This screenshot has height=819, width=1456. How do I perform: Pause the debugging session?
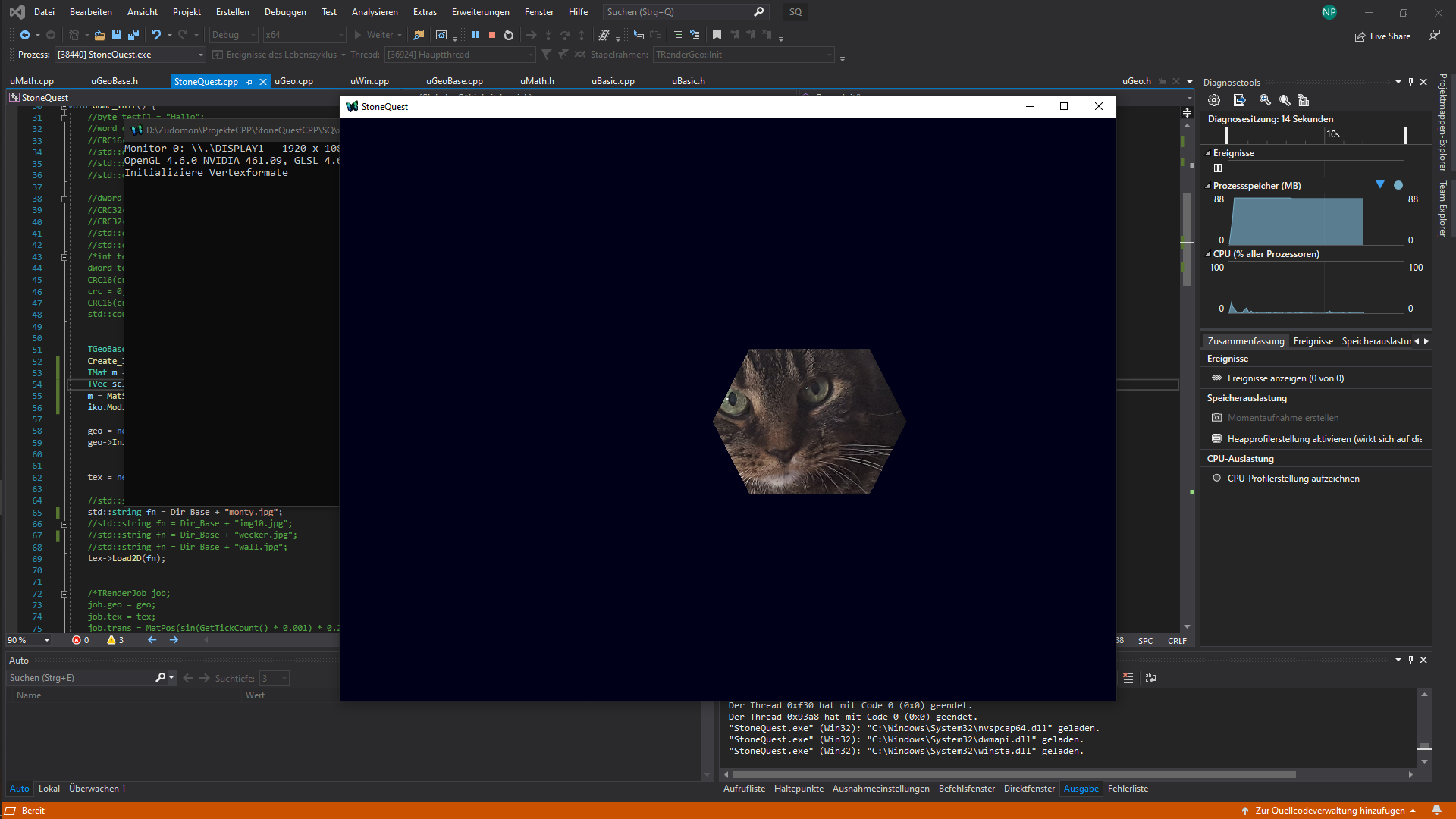point(475,35)
